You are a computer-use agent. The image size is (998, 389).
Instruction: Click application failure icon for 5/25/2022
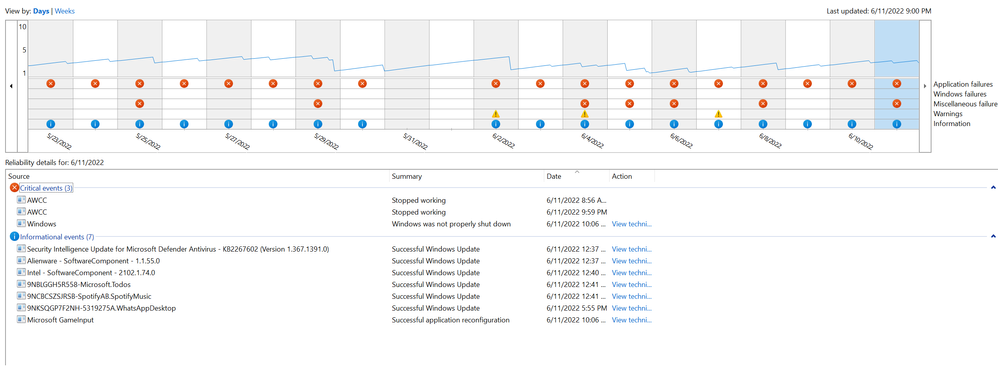click(x=139, y=83)
